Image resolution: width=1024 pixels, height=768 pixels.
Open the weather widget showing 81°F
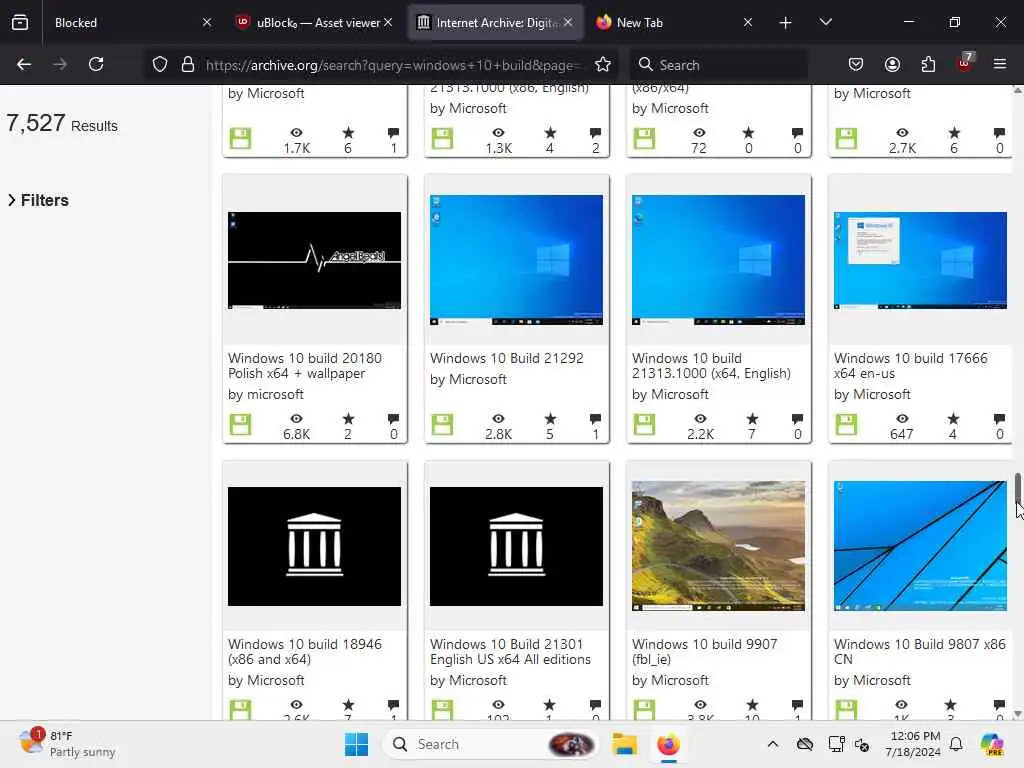click(67, 744)
